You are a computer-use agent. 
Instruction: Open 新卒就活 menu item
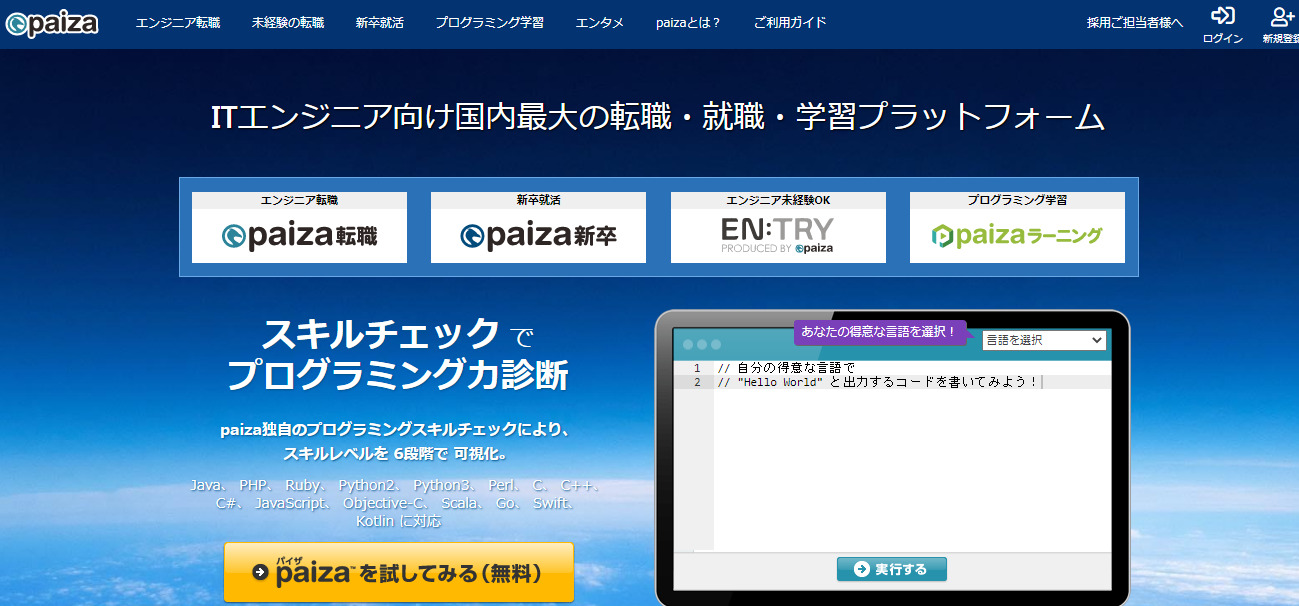pos(380,22)
